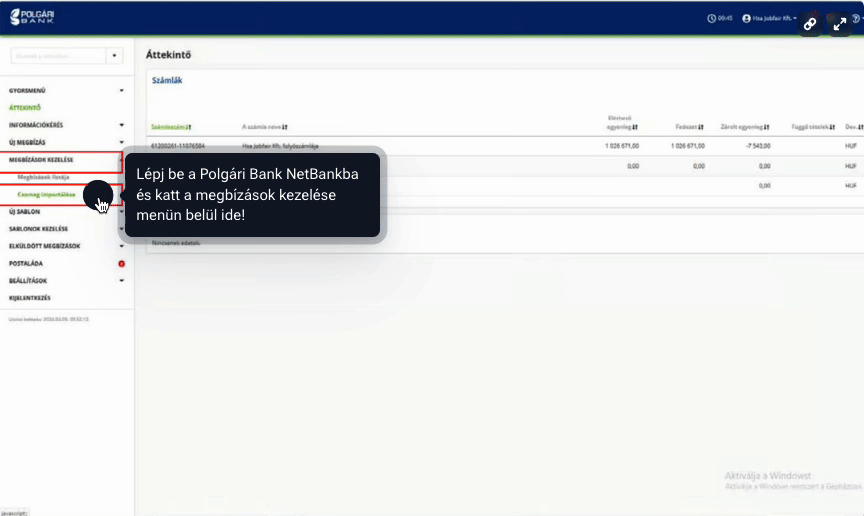Open Sablonok kezelése menu item
864x516 pixels.
[x=38, y=229]
